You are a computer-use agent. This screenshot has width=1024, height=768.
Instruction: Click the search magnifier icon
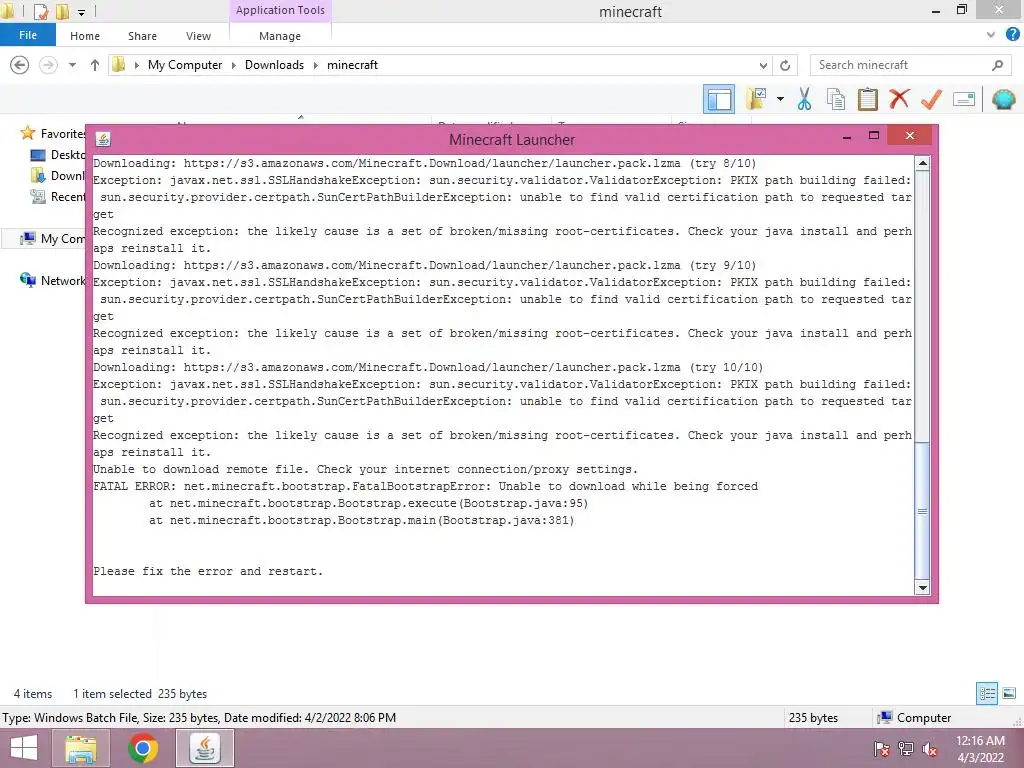[997, 65]
